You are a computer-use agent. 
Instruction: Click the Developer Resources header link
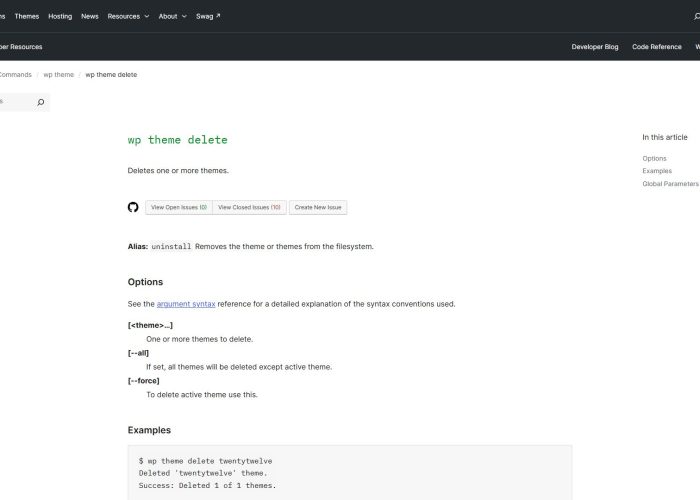tap(21, 47)
